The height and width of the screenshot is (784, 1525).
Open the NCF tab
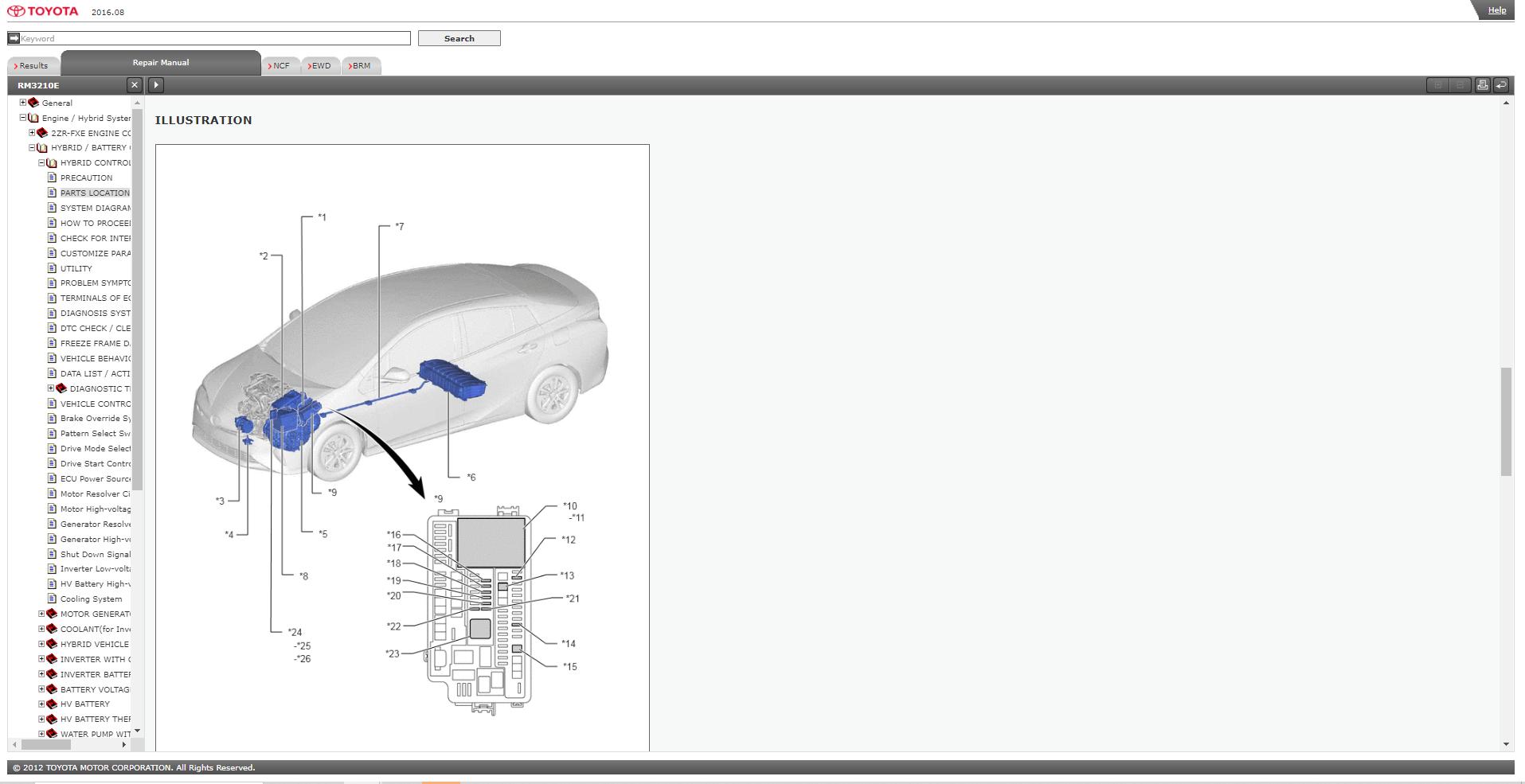point(280,66)
